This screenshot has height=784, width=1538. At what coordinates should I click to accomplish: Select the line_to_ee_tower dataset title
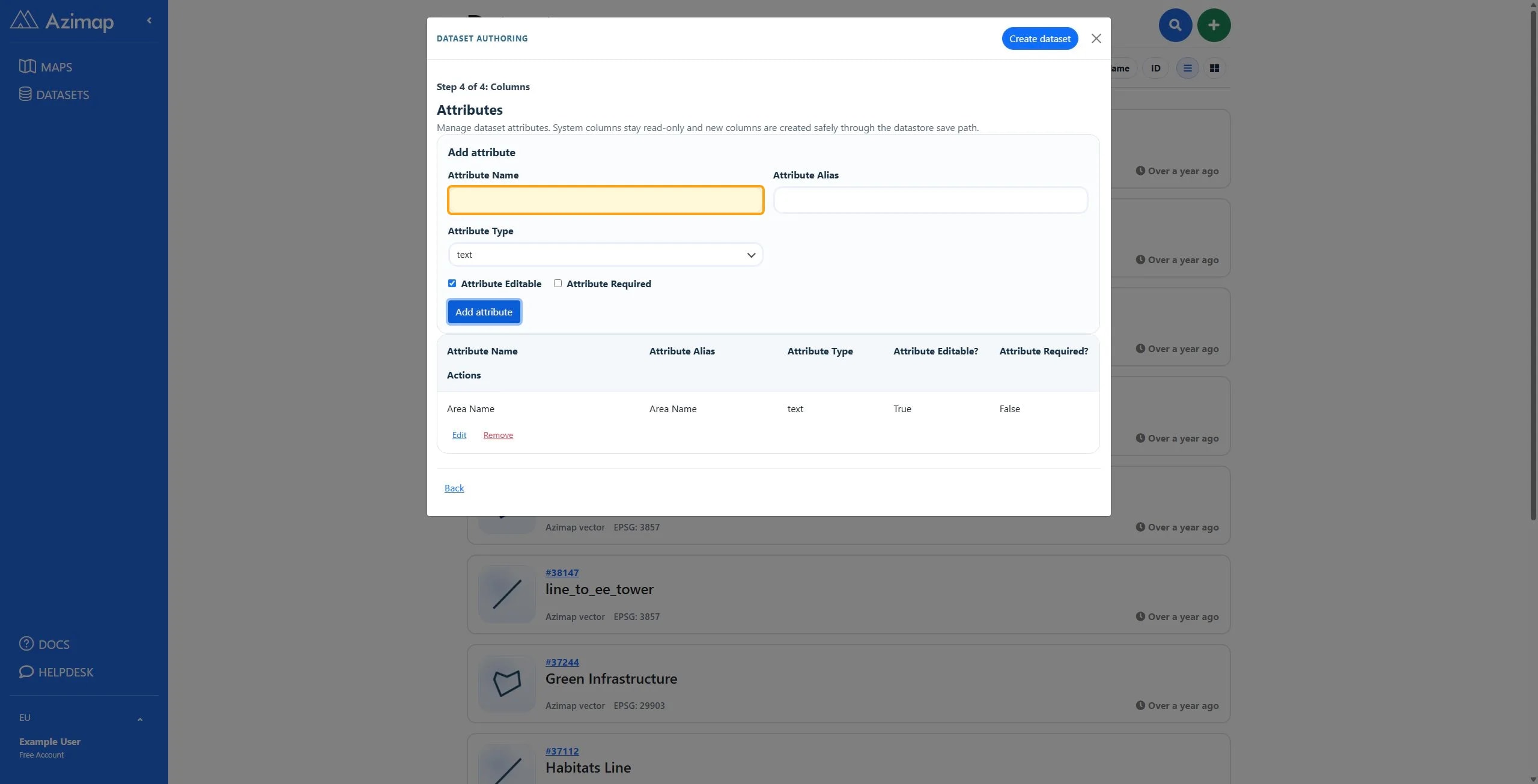click(x=599, y=589)
